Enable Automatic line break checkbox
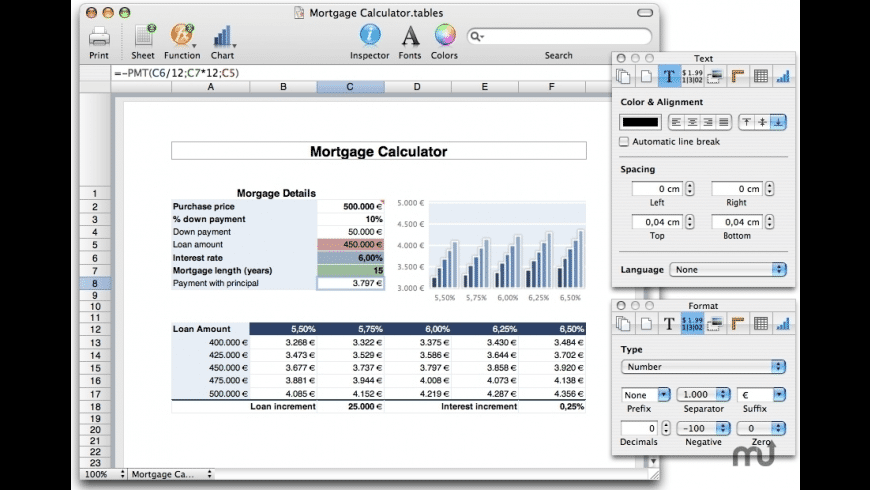870x490 pixels. pyautogui.click(x=624, y=142)
